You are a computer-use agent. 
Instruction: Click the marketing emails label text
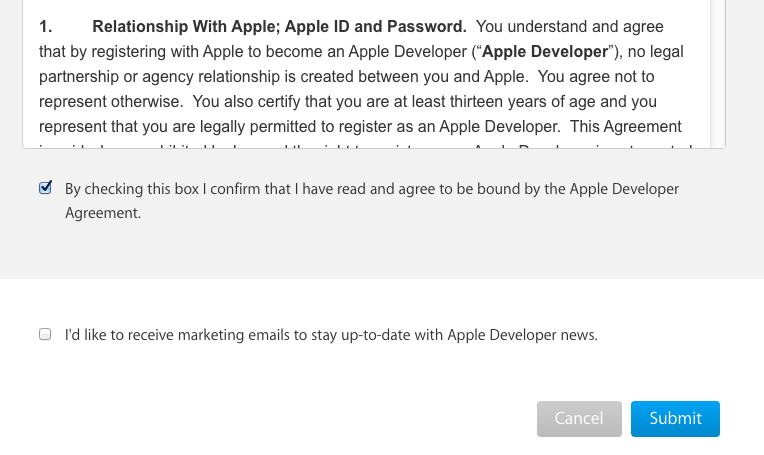point(331,335)
